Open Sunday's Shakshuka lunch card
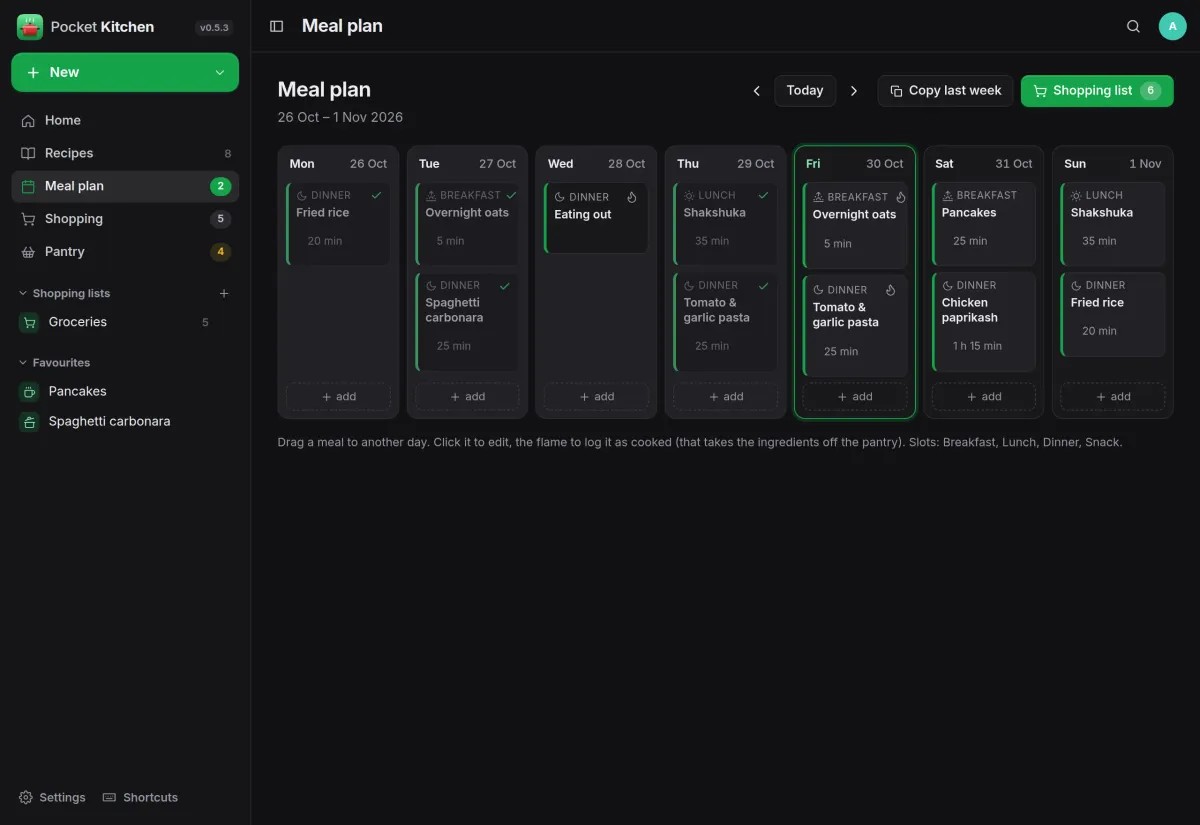1200x825 pixels. pos(1113,224)
